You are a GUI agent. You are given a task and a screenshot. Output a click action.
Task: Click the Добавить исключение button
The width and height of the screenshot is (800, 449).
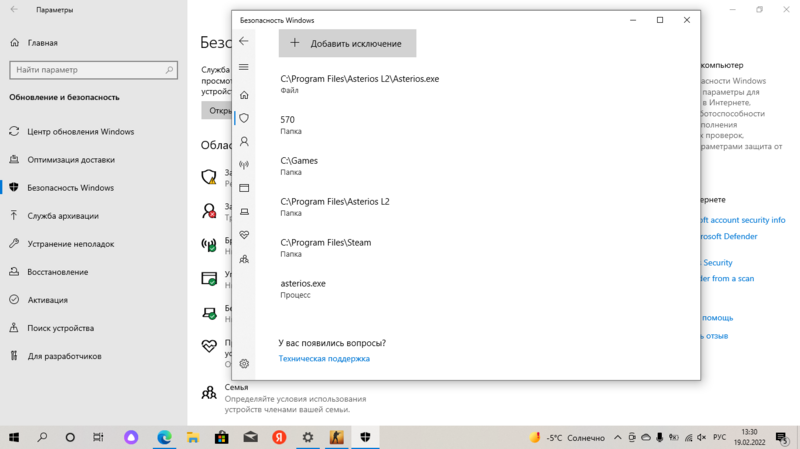pyautogui.click(x=347, y=43)
